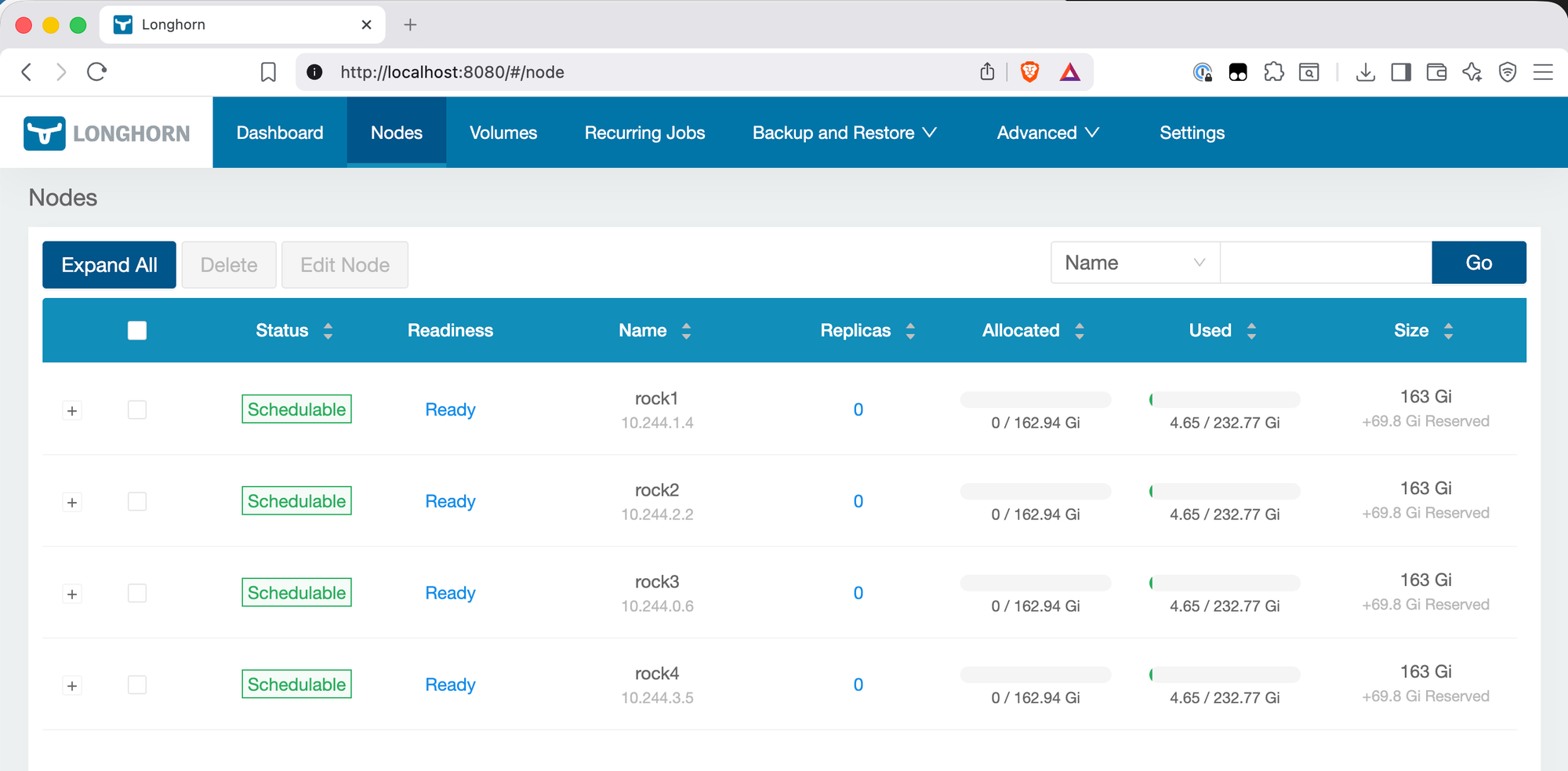The width and height of the screenshot is (1568, 771).
Task: Expand the rock1 node row details
Action: pyautogui.click(x=72, y=409)
